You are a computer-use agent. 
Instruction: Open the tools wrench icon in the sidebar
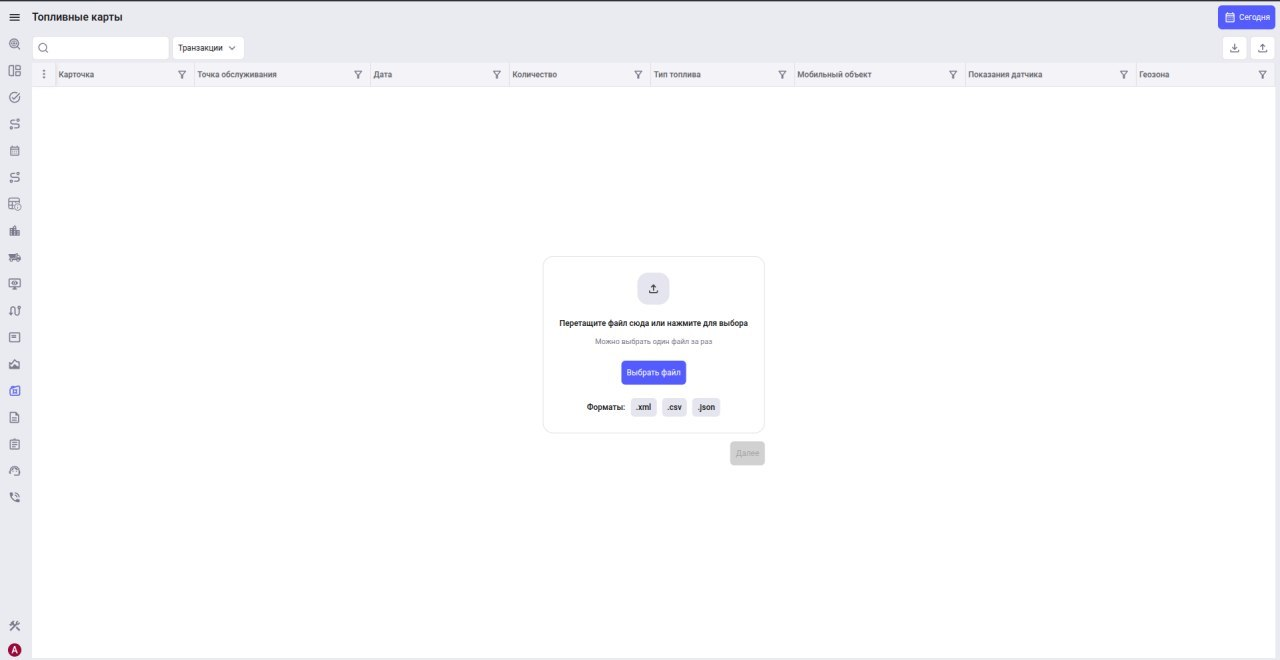(15, 626)
